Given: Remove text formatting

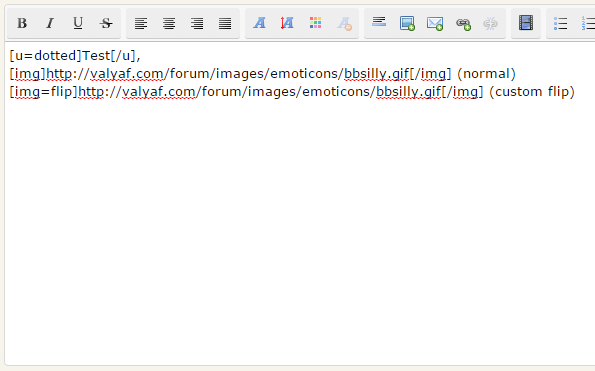Looking at the screenshot, I should (x=344, y=24).
